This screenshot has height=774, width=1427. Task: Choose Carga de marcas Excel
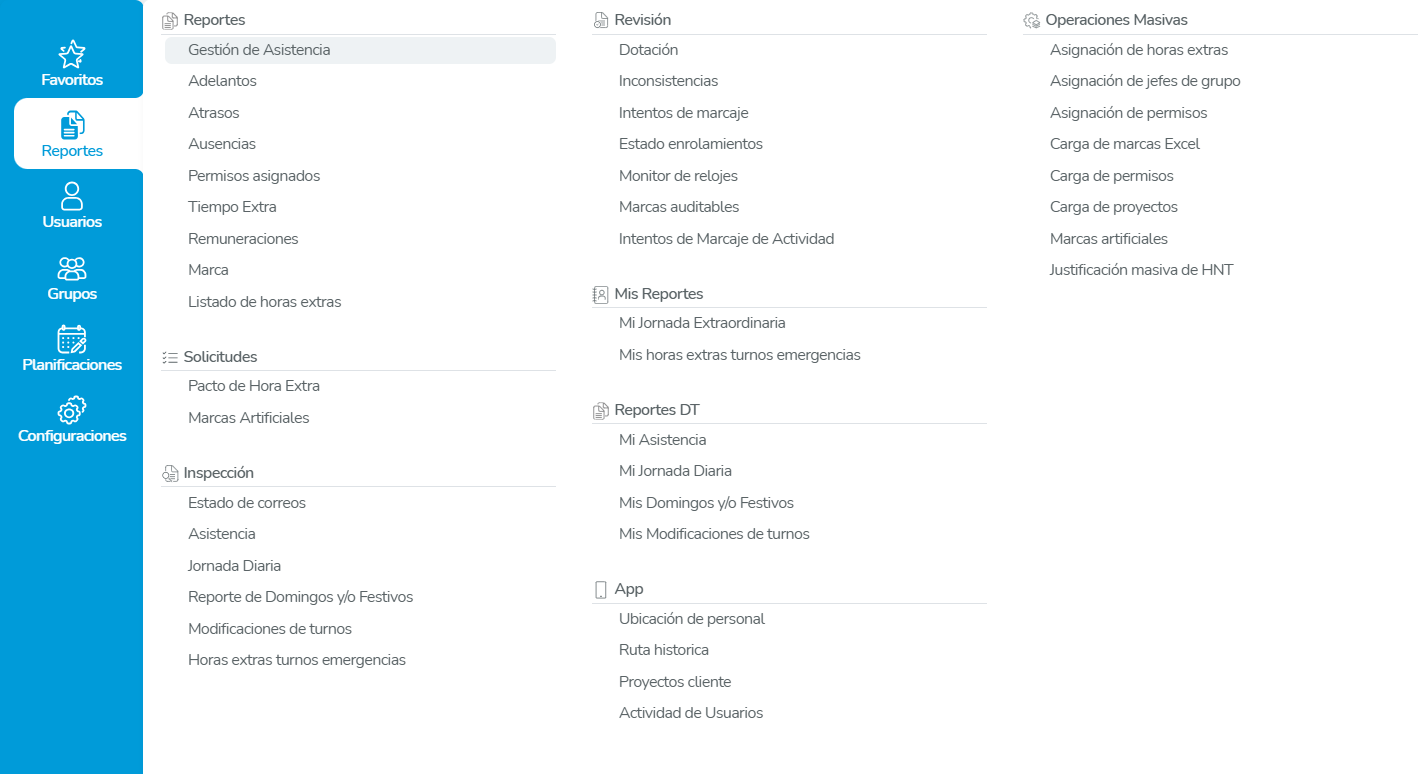click(x=1124, y=144)
